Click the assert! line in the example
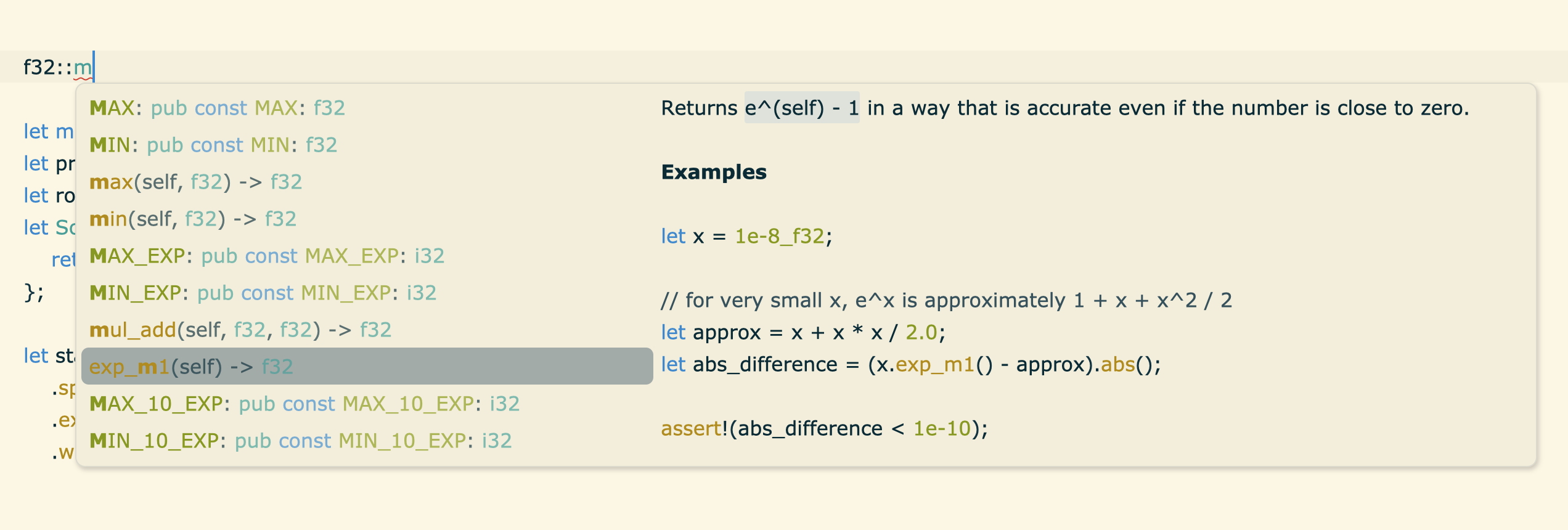This screenshot has width=1568, height=530. [824, 428]
